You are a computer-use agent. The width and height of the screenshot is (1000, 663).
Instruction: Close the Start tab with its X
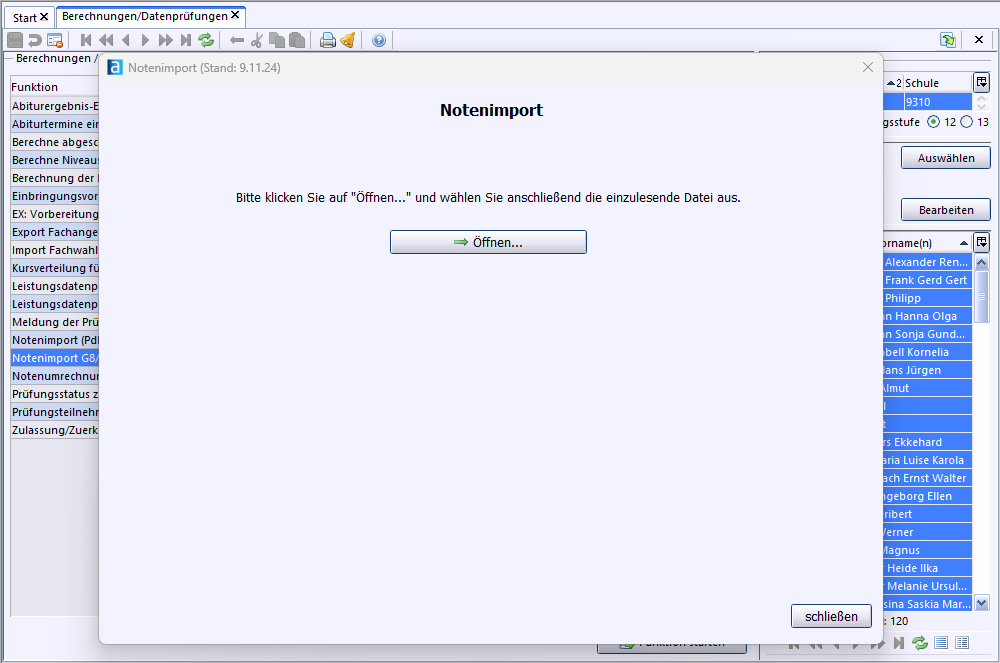pyautogui.click(x=44, y=17)
